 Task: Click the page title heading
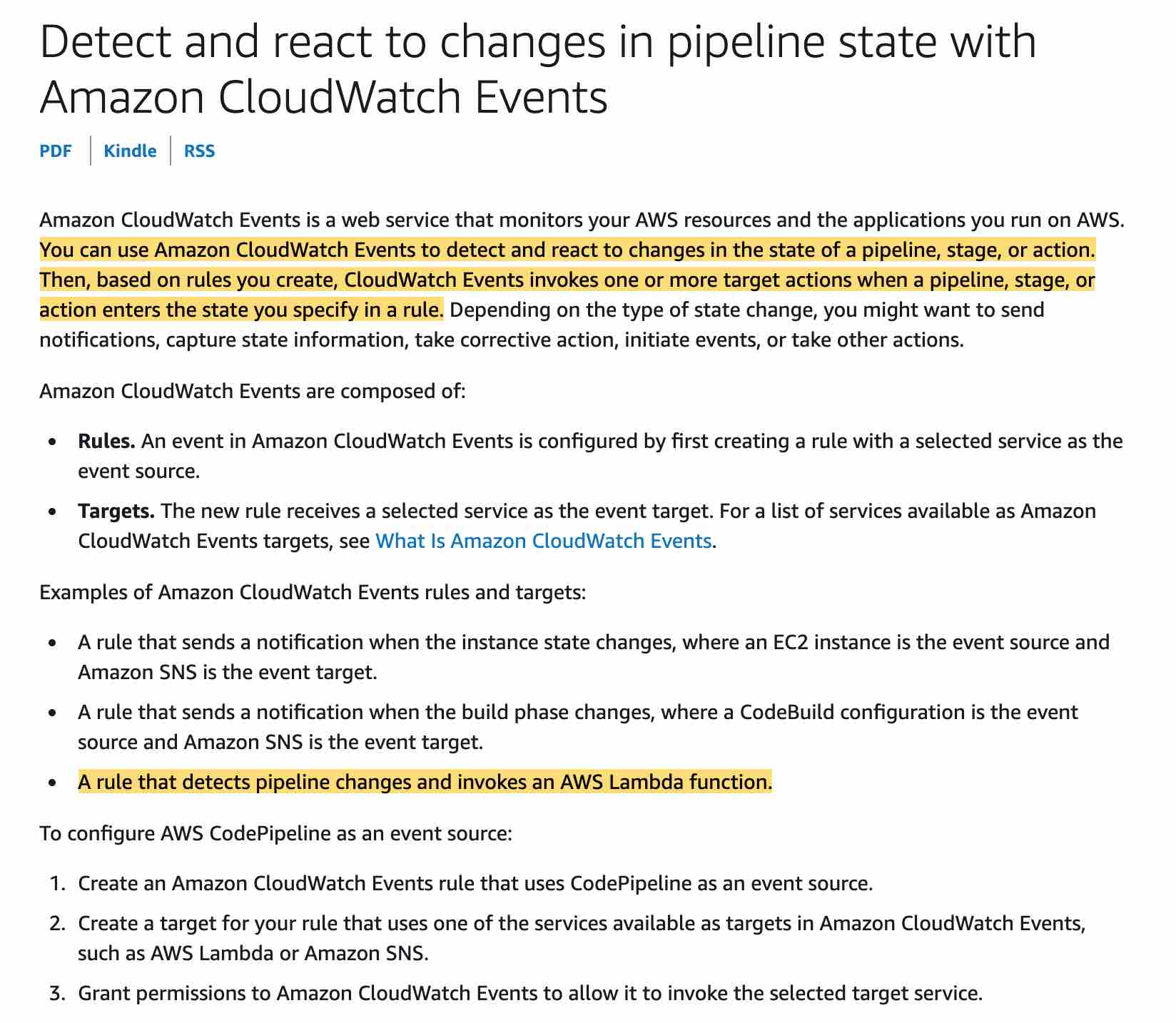click(538, 68)
